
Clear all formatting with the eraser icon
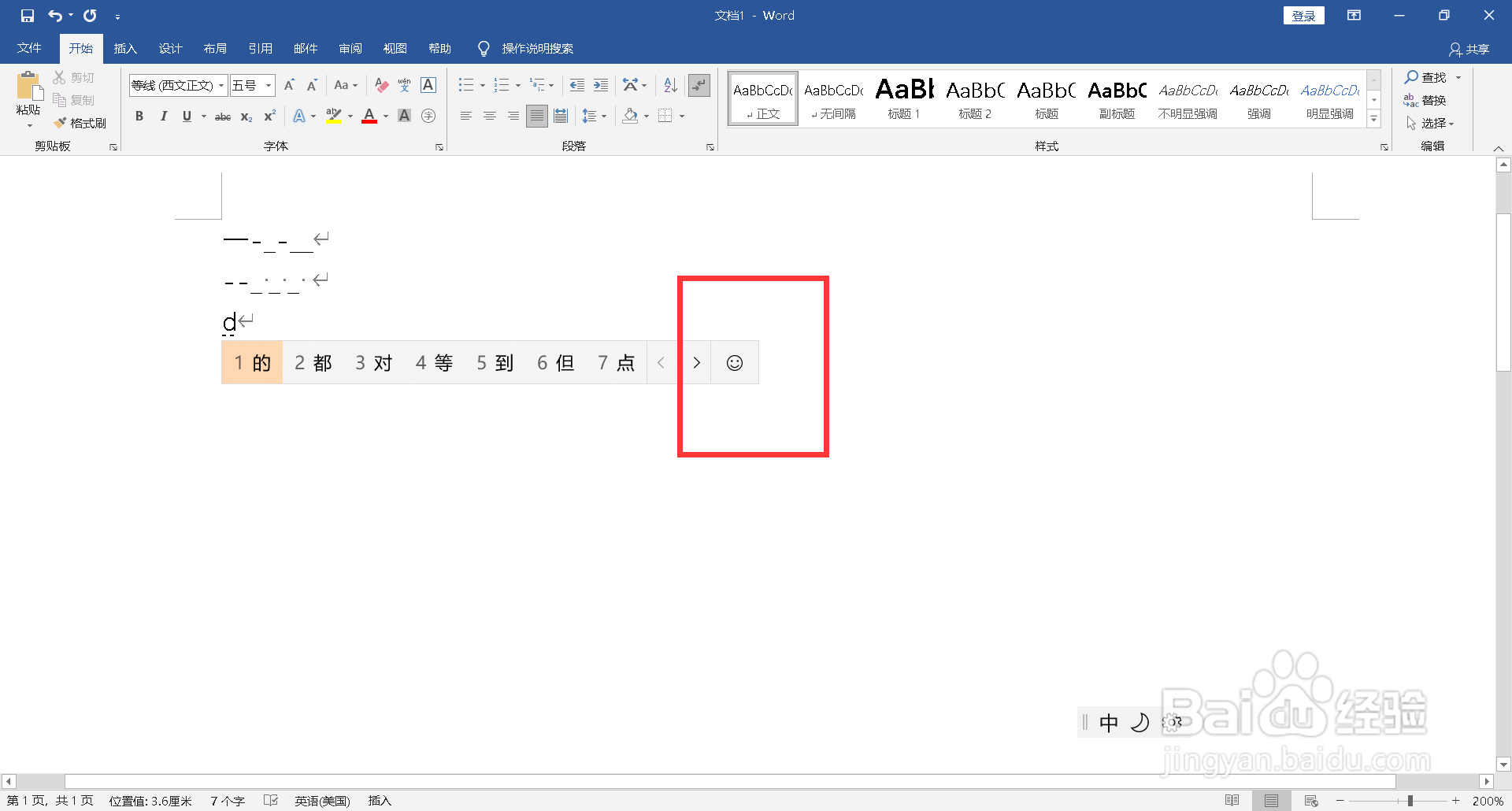(382, 85)
